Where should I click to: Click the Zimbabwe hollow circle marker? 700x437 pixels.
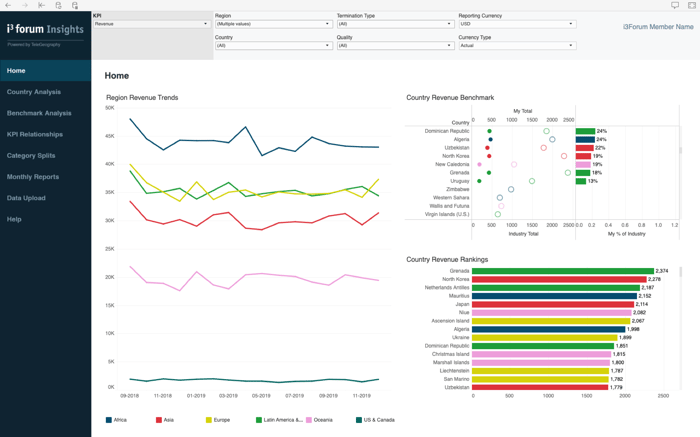click(x=511, y=189)
